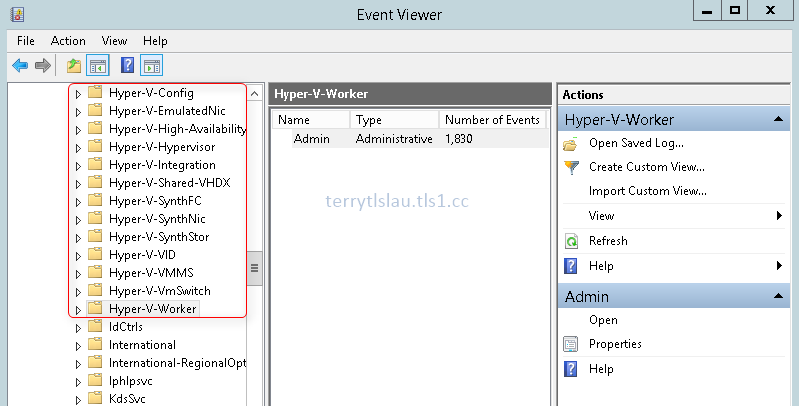Click the Create Custom View funnel icon
Viewport: 799px width, 406px height.
pyautogui.click(x=571, y=167)
